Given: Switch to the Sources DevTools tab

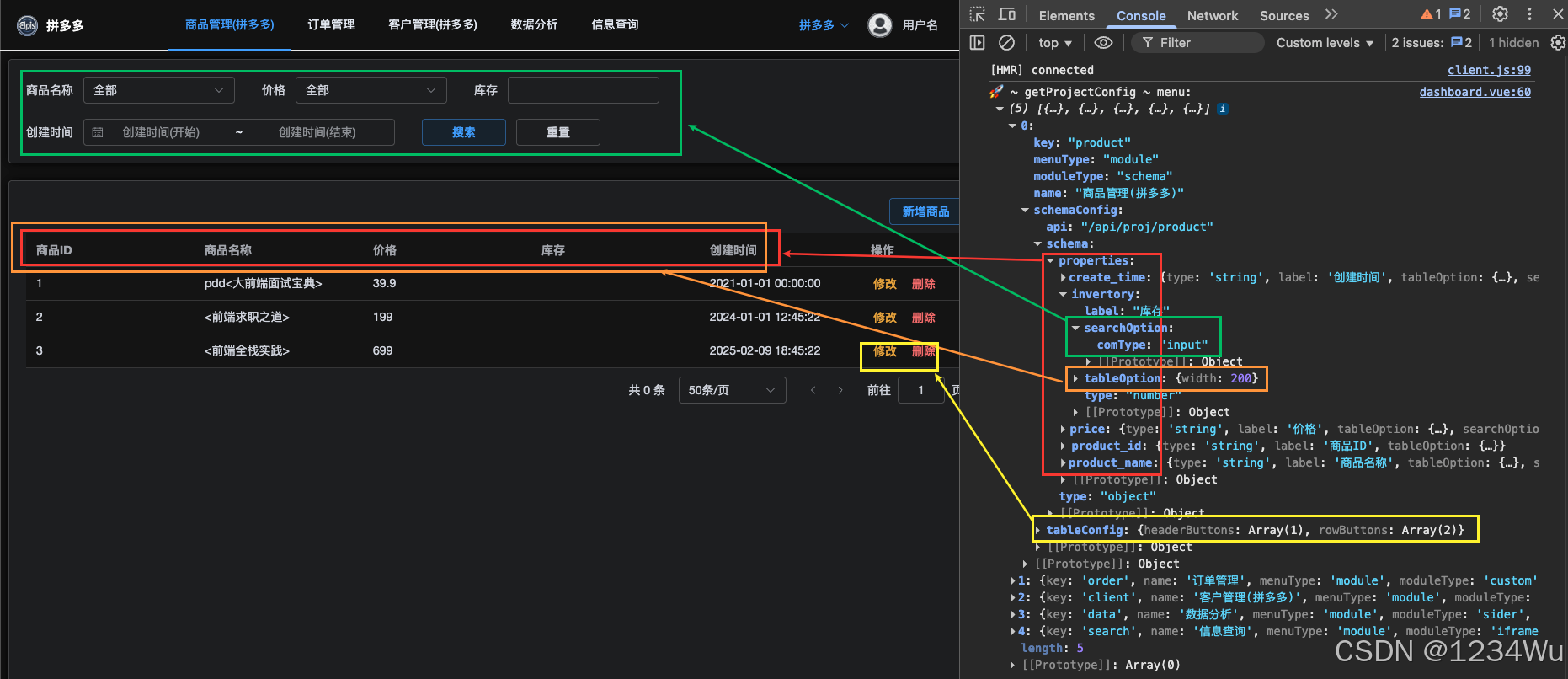Looking at the screenshot, I should tap(1284, 15).
